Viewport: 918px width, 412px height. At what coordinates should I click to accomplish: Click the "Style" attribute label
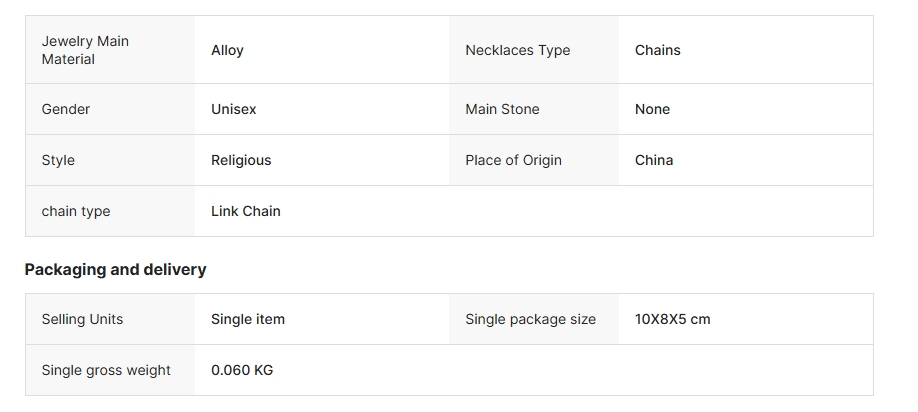tap(58, 160)
